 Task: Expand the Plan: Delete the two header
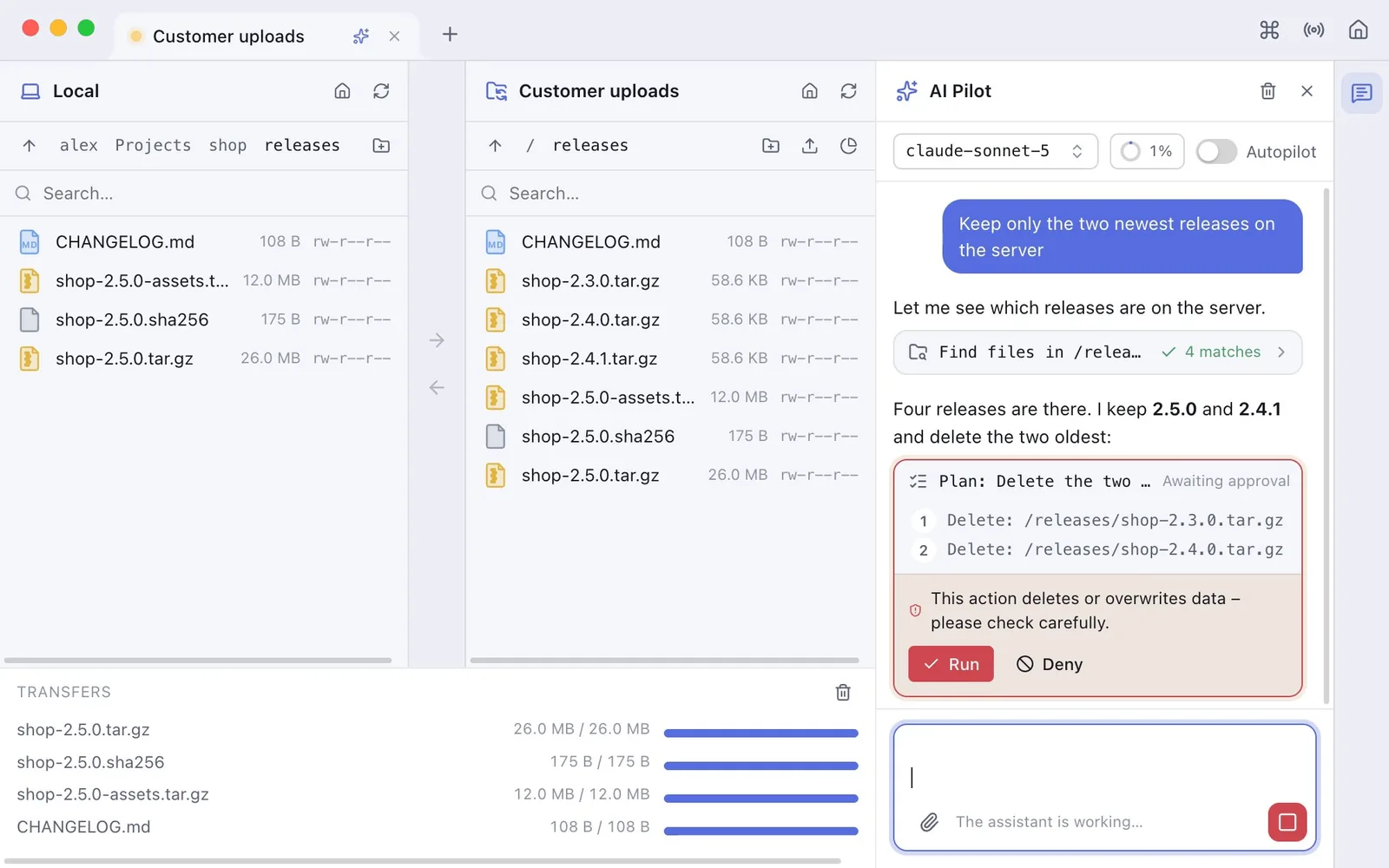click(x=1097, y=482)
